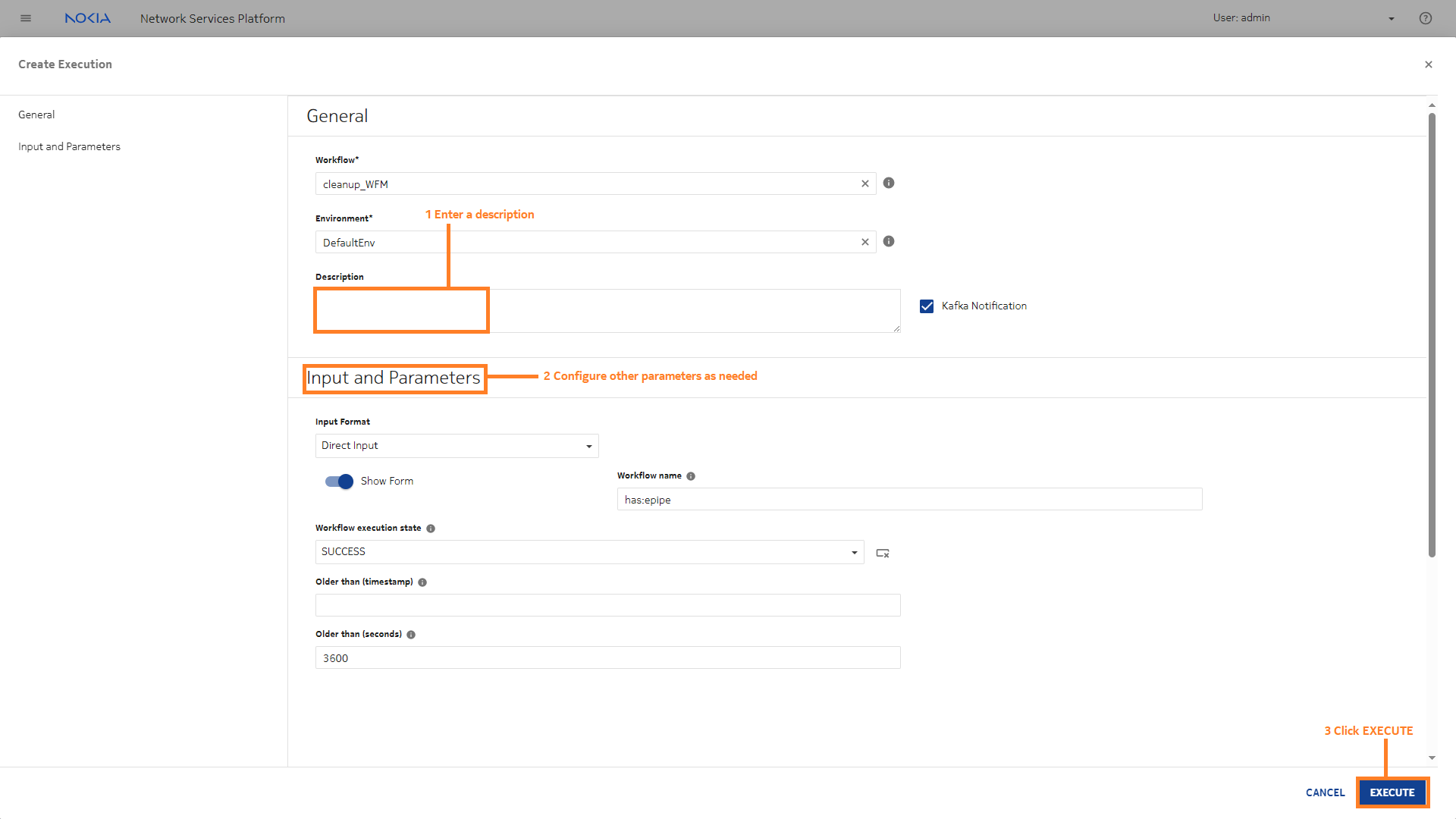The width and height of the screenshot is (1456, 819).
Task: Expand the User admin dropdown arrow
Action: tap(1392, 19)
